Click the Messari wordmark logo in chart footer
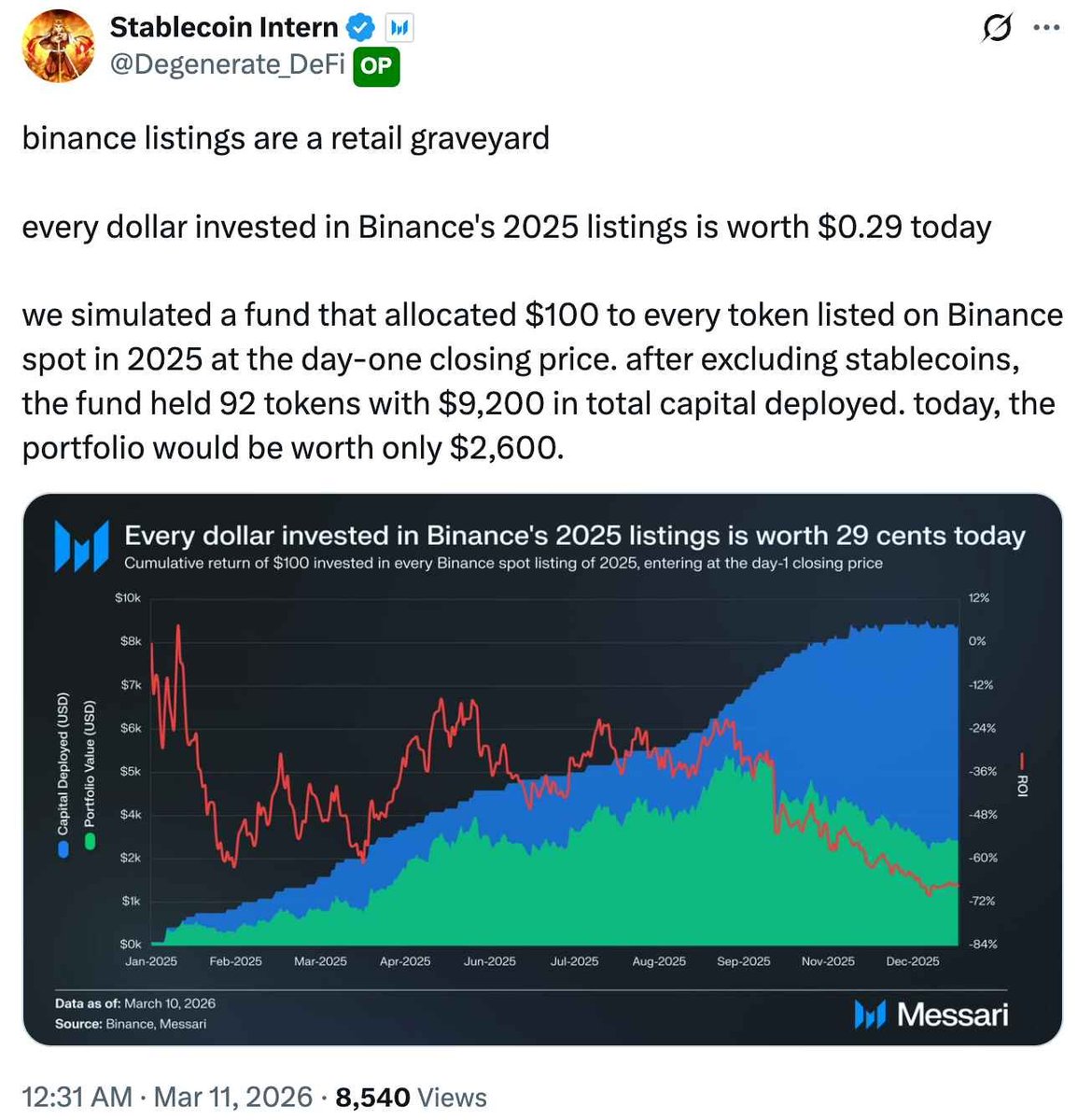The height and width of the screenshot is (1120, 1078). pyautogui.click(x=931, y=1015)
